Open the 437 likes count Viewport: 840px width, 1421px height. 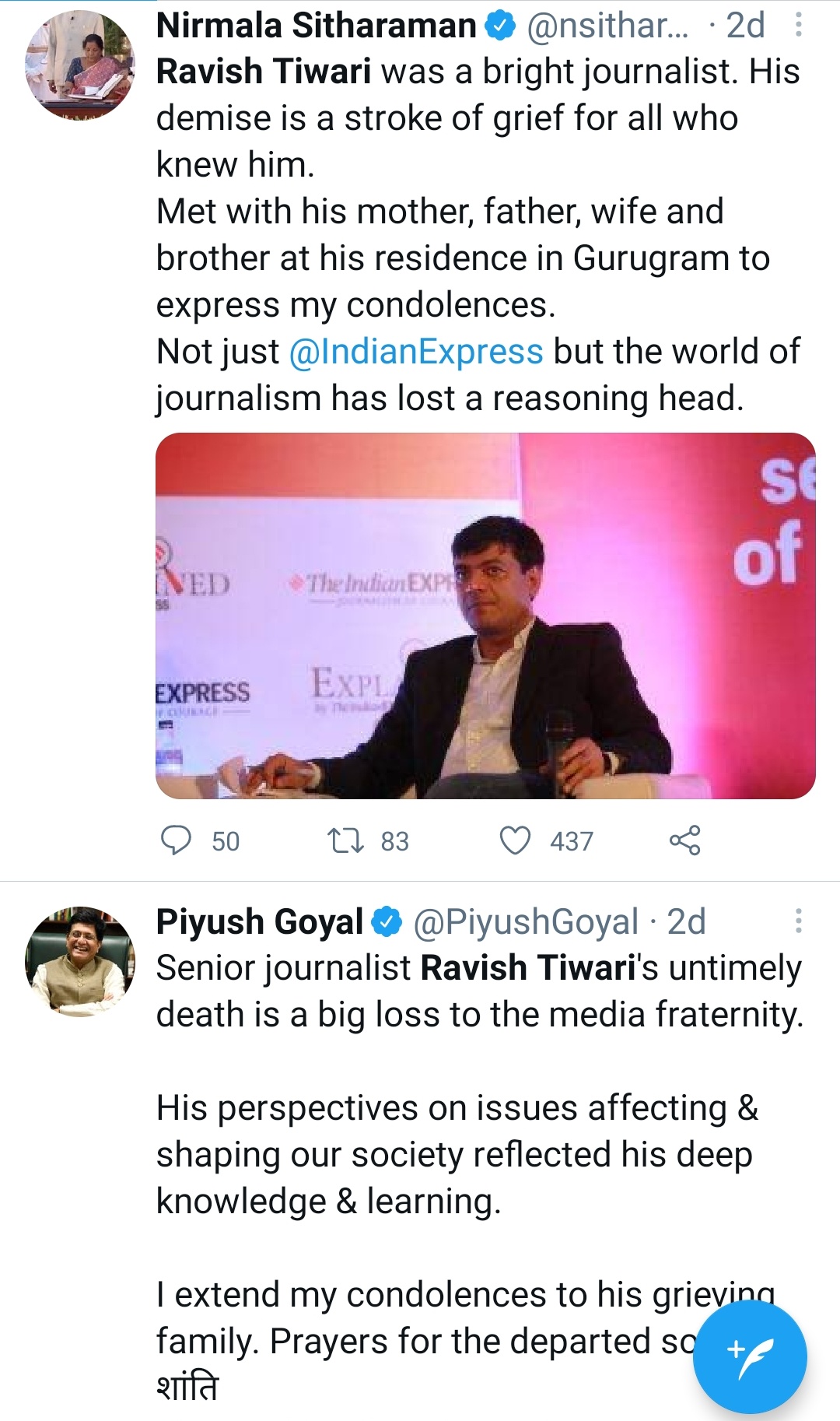coord(572,841)
